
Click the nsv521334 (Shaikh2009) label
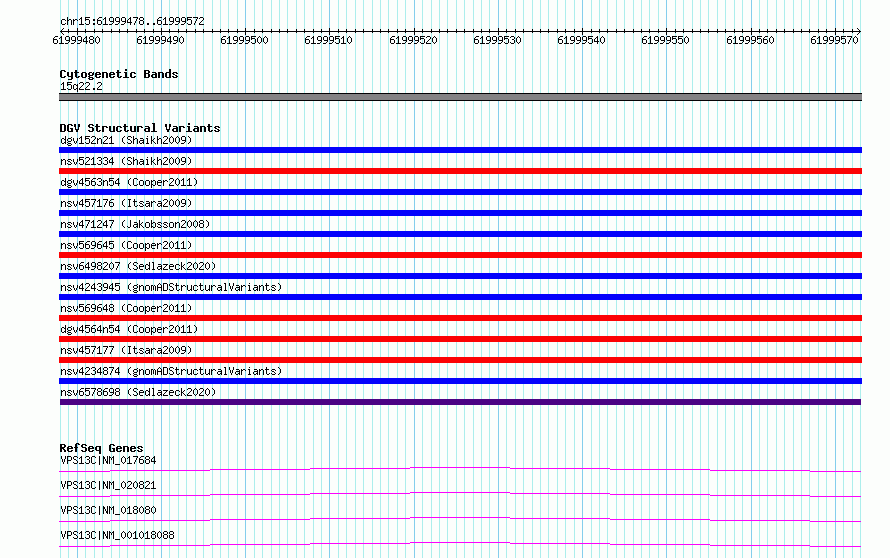point(126,161)
